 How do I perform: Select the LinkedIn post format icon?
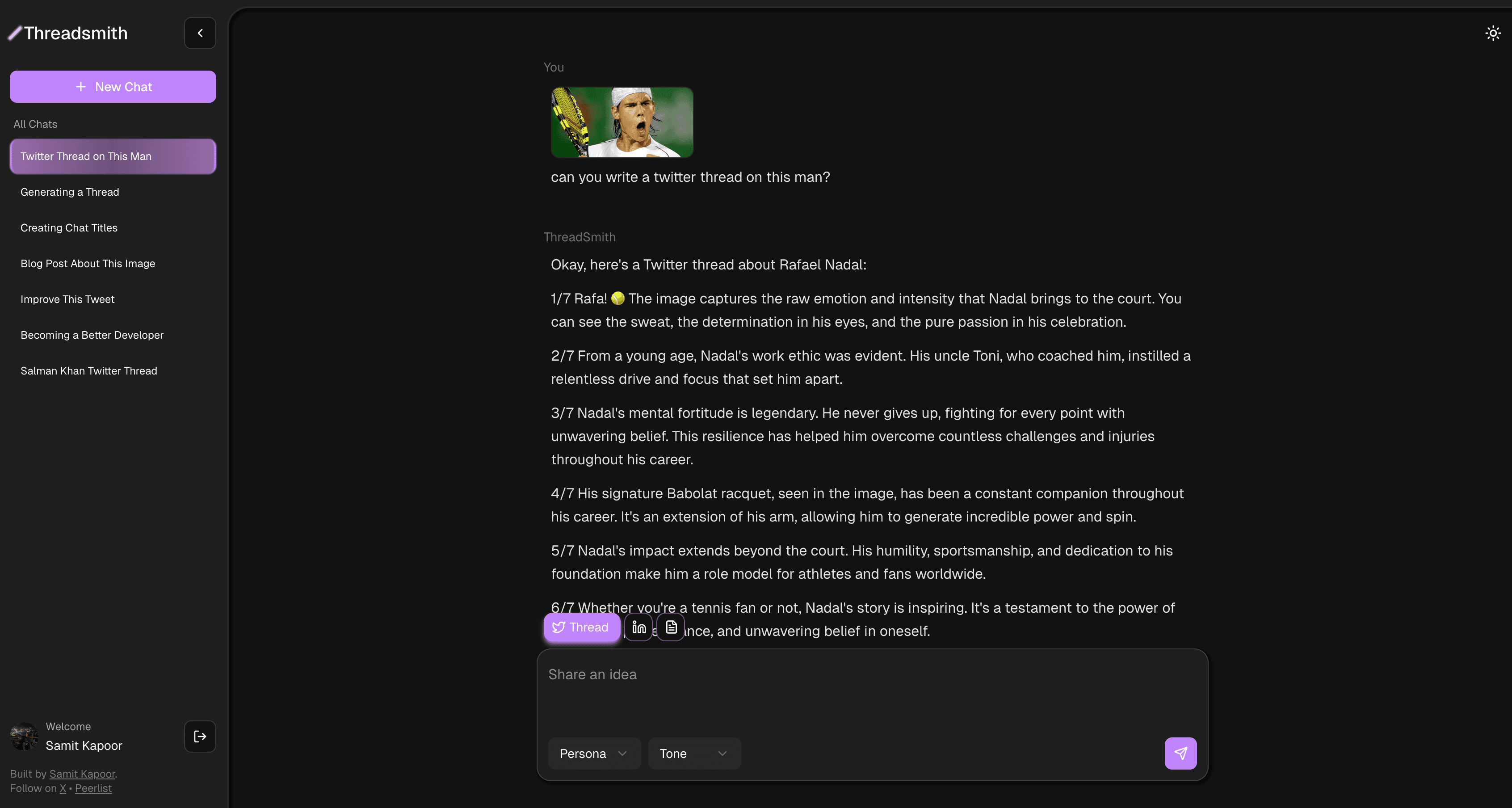(638, 627)
